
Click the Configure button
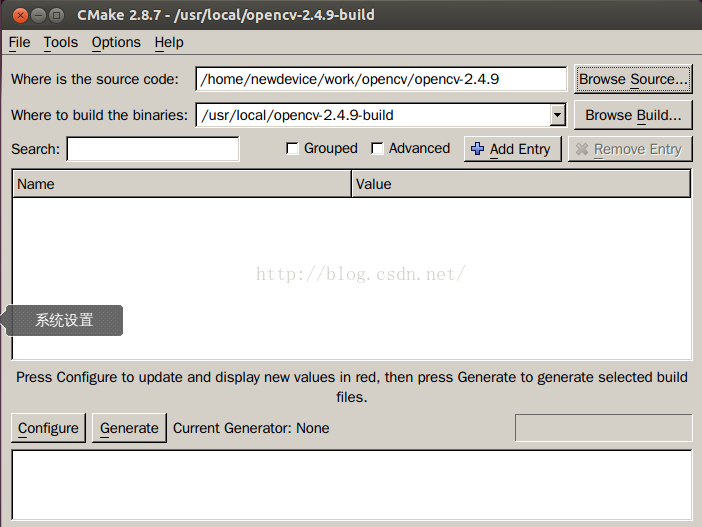click(48, 428)
